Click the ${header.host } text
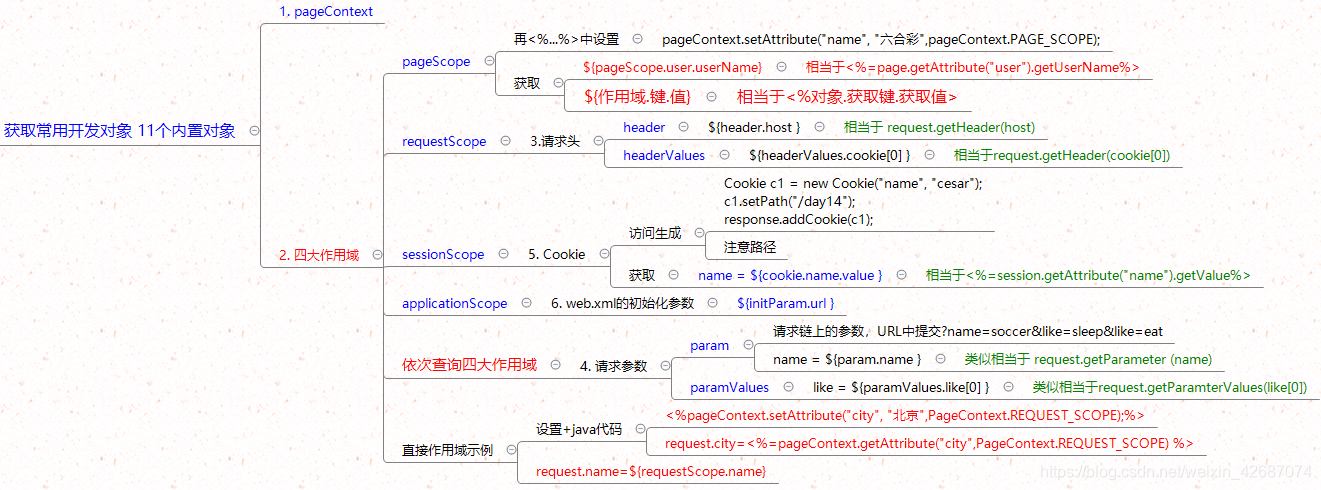Screen dimensions: 1321x490 [x=755, y=127]
